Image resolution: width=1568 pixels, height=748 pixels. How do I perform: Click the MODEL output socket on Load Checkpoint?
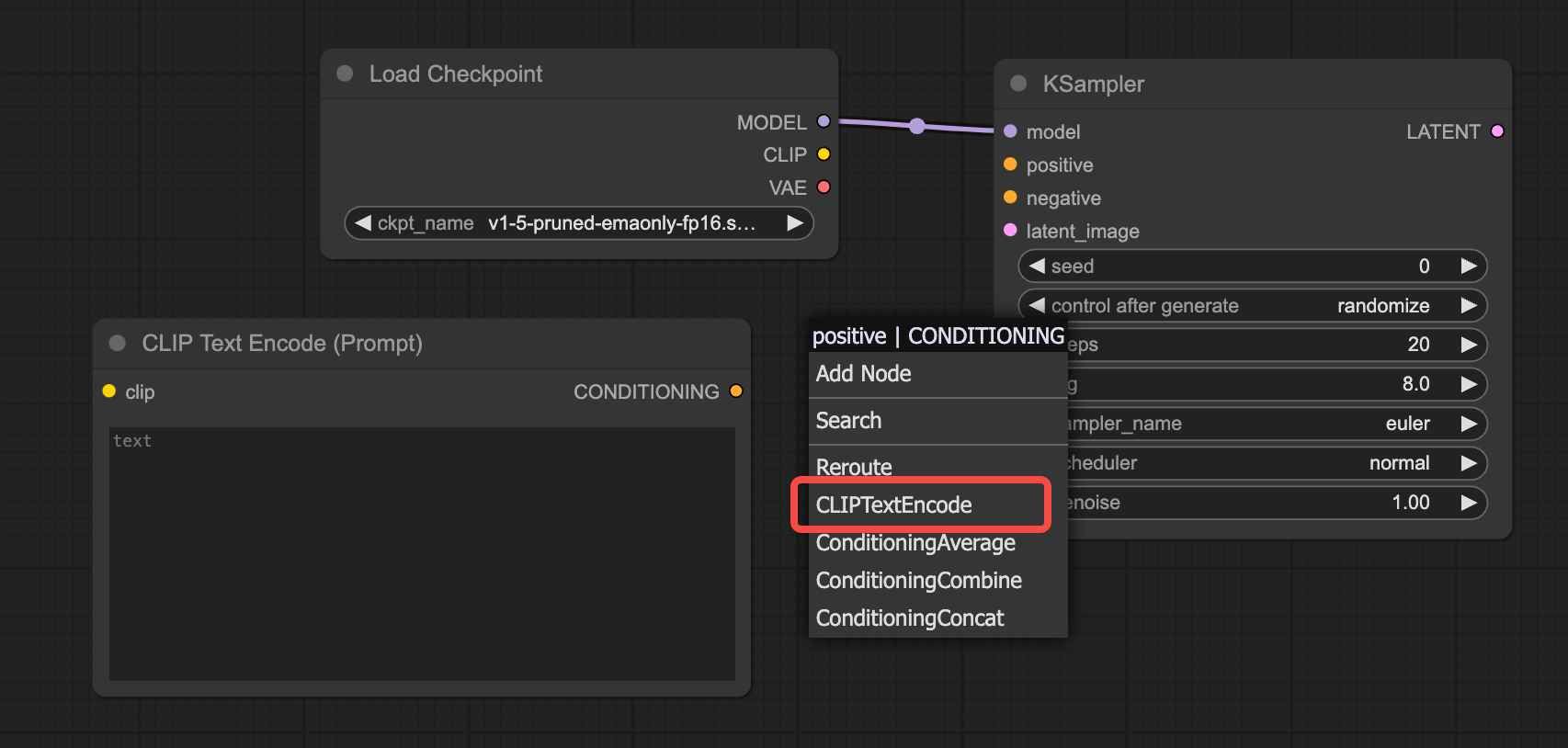pos(824,121)
